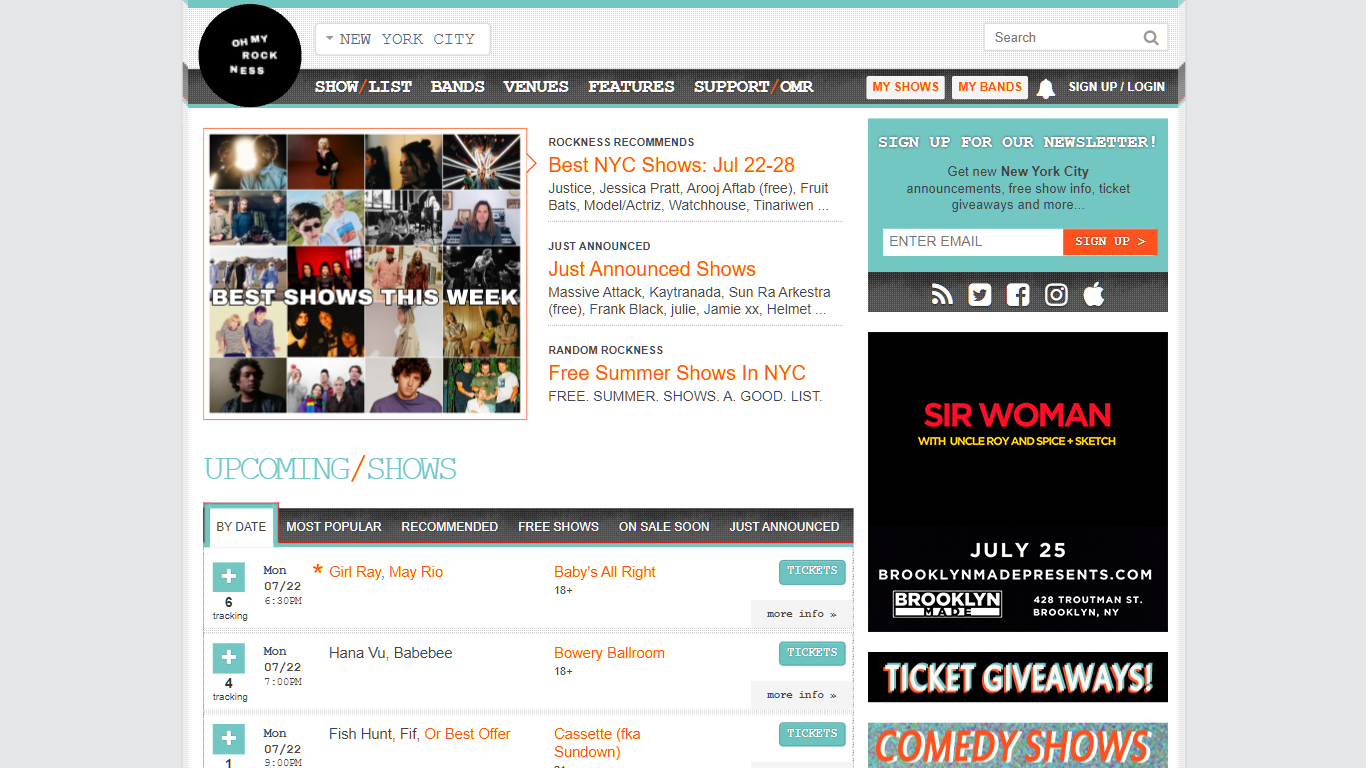Click the Twitter icon

click(979, 294)
